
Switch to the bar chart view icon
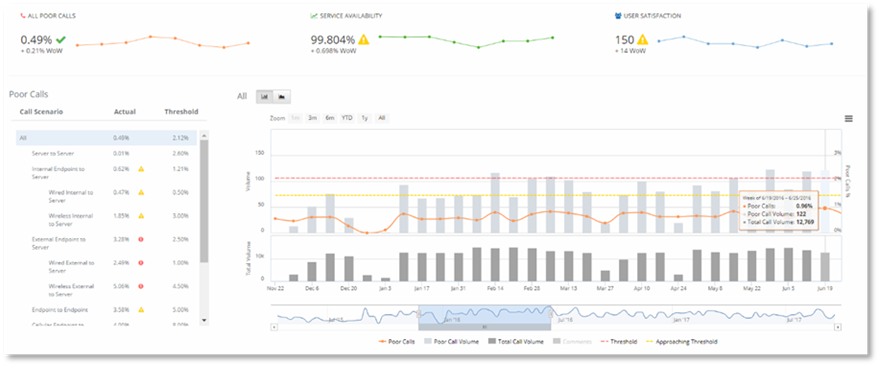tap(265, 96)
